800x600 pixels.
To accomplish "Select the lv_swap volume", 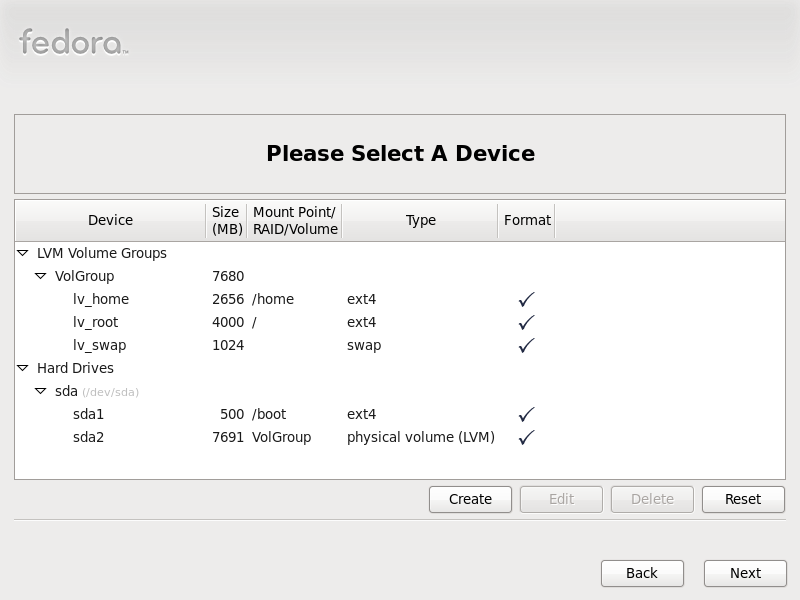I will [400, 345].
